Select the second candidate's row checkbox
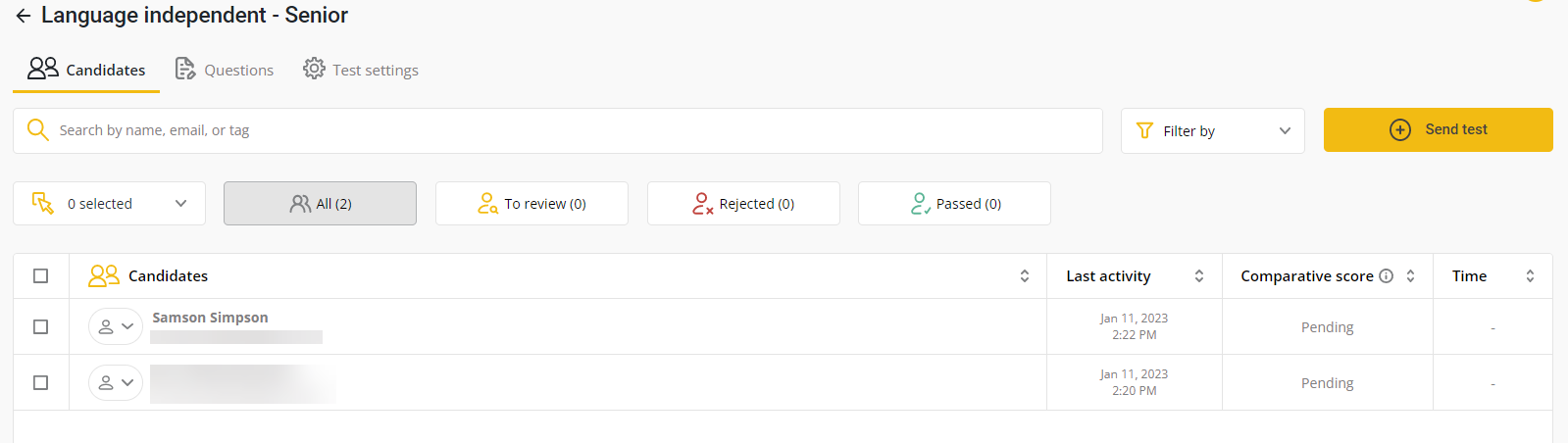Viewport: 1568px width, 443px height. [40, 382]
